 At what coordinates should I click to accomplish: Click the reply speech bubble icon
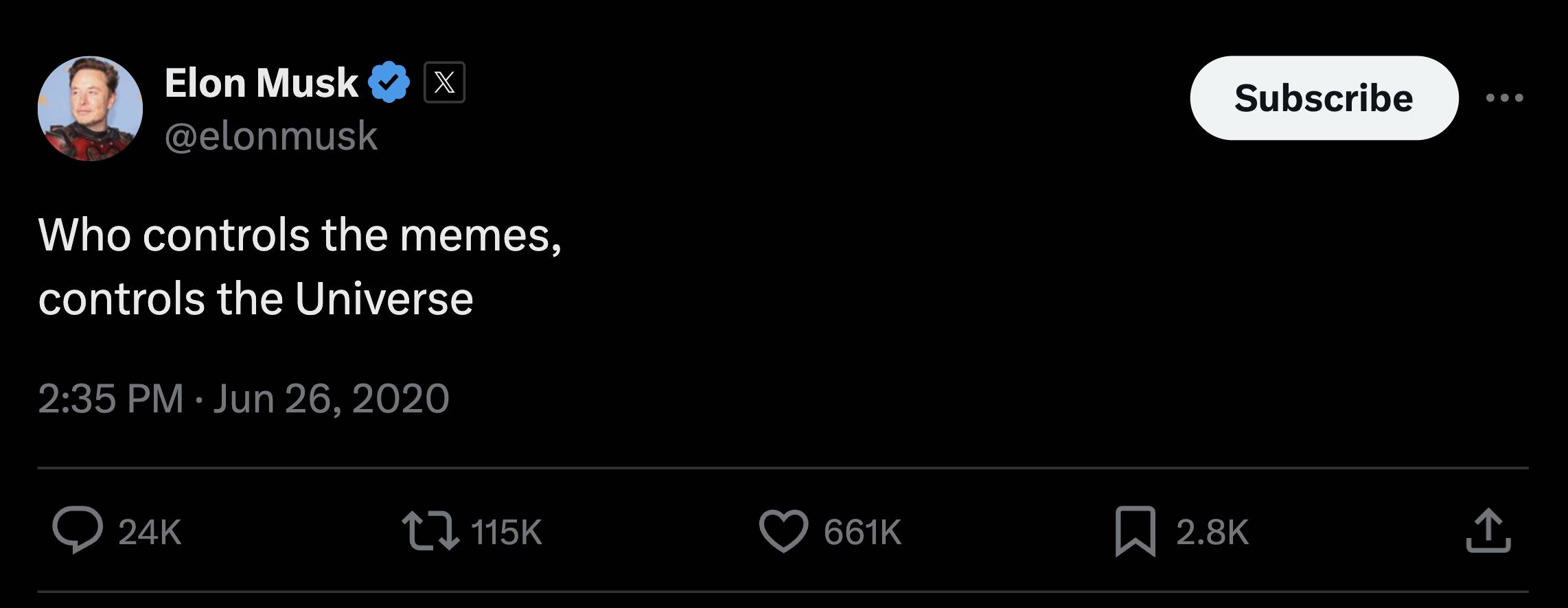pos(78,530)
